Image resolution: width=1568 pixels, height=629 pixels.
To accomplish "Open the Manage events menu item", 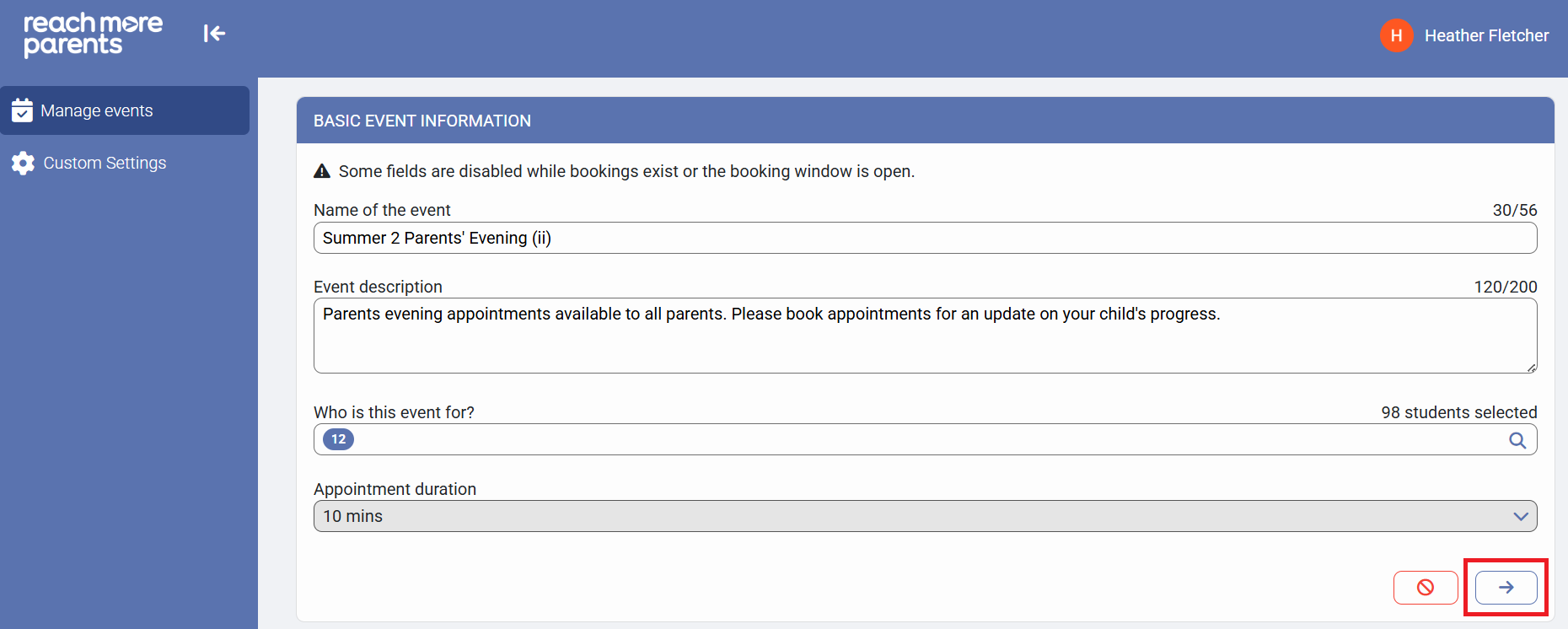I will [97, 110].
